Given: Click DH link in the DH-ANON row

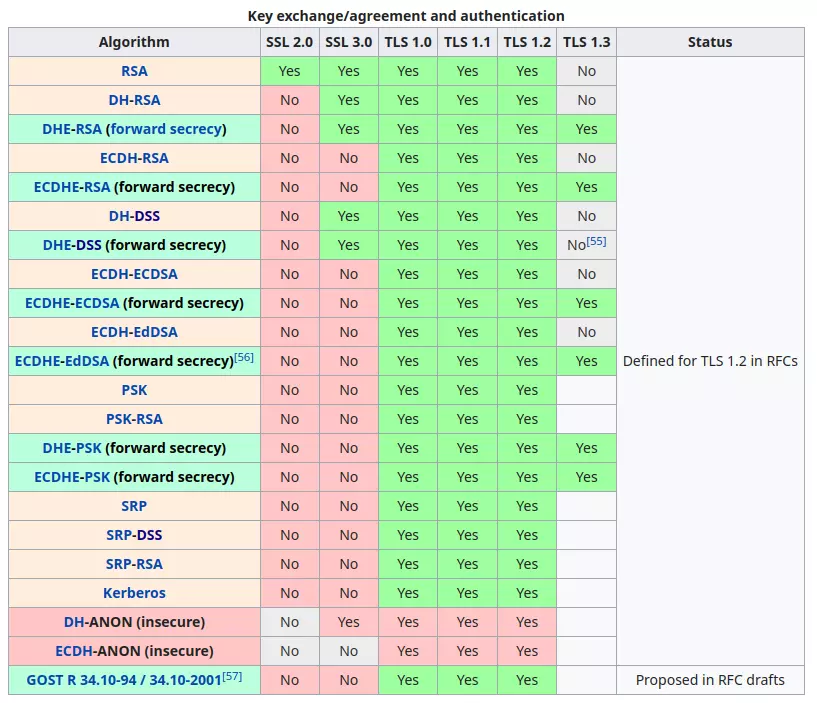Looking at the screenshot, I should [73, 622].
